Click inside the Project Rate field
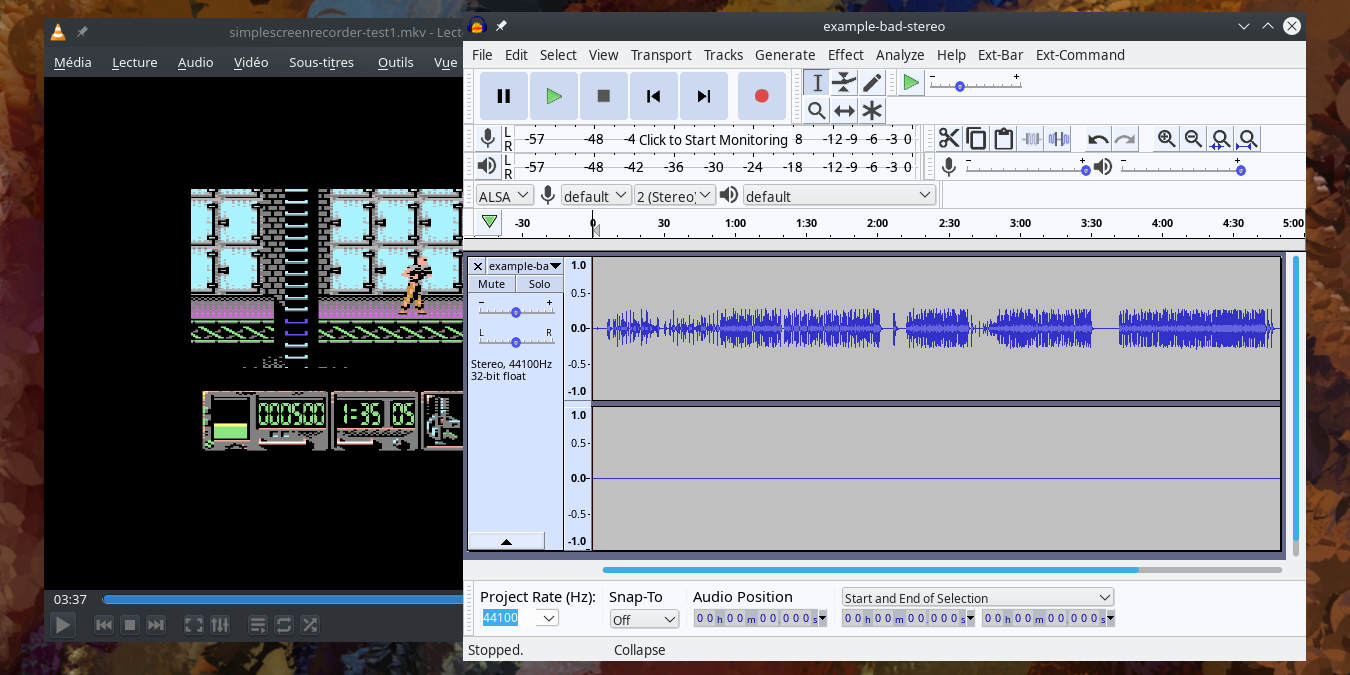 point(500,618)
